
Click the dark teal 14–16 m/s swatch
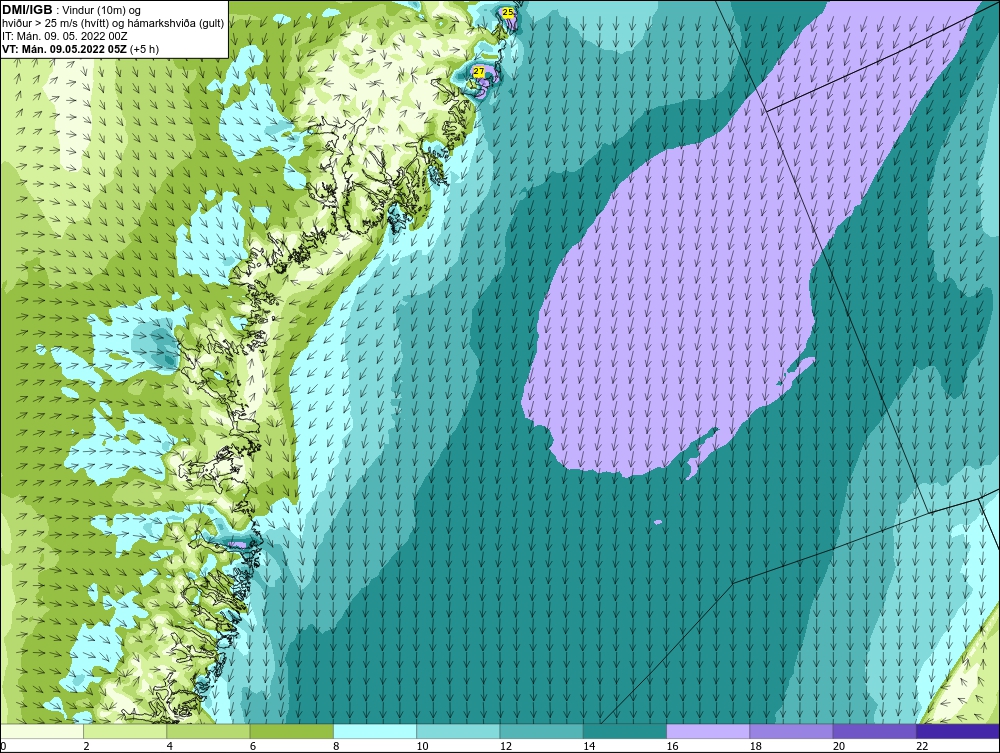(625, 731)
